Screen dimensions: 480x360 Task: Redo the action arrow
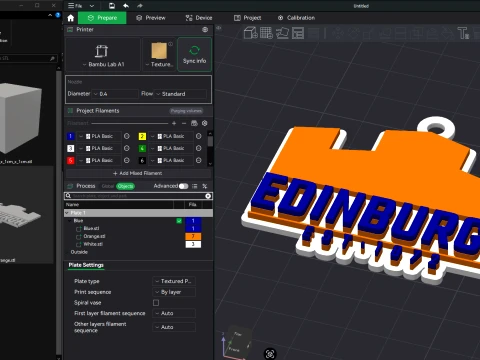[x=140, y=6]
